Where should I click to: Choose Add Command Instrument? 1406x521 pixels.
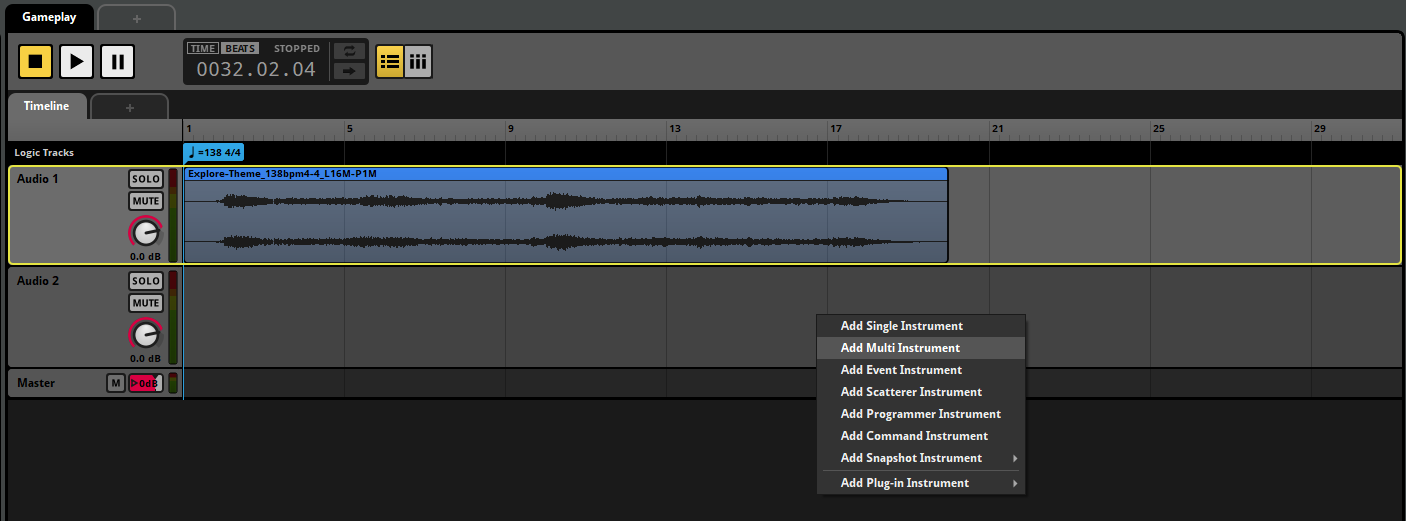tap(921, 436)
